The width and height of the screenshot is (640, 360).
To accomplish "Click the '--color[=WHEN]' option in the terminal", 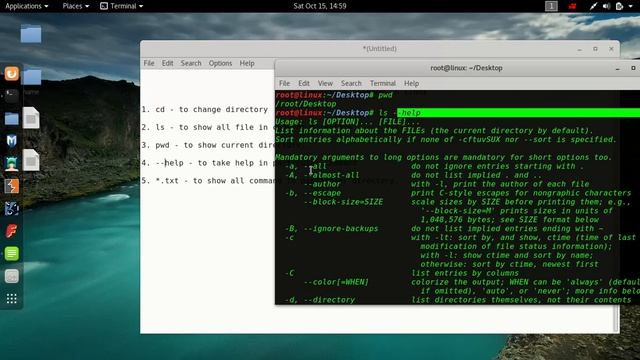I will (x=336, y=282).
